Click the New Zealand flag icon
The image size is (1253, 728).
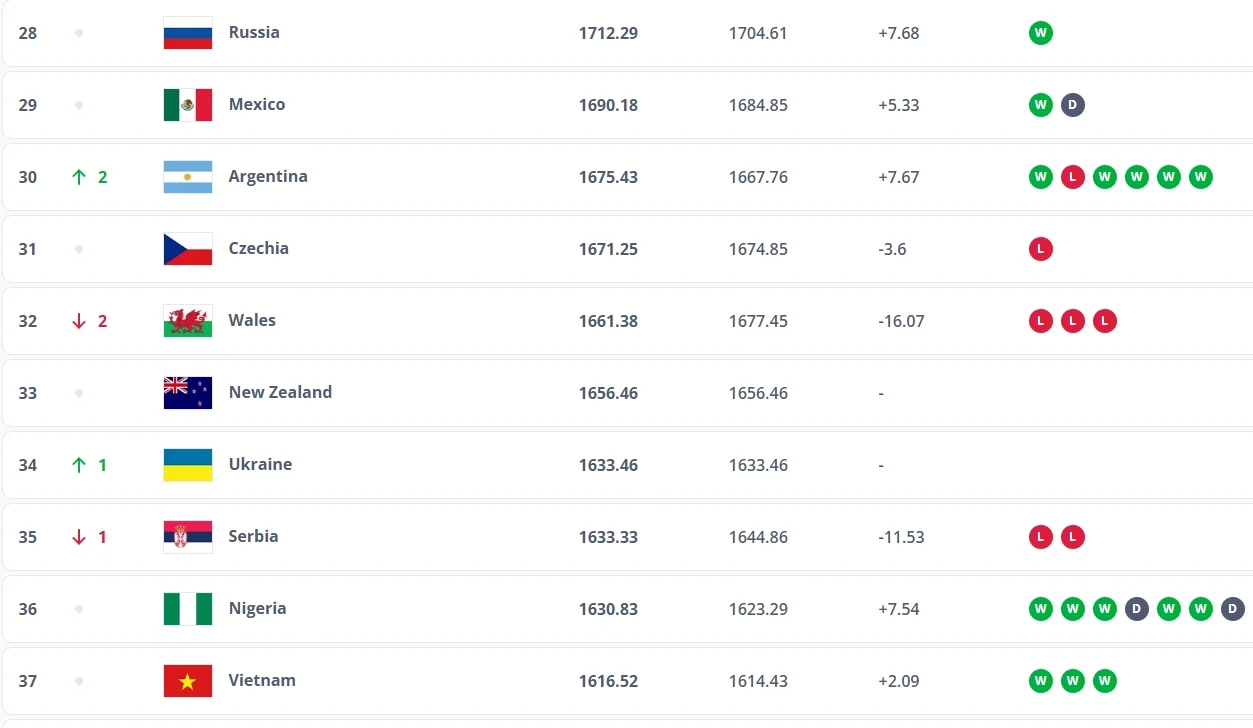pyautogui.click(x=188, y=393)
